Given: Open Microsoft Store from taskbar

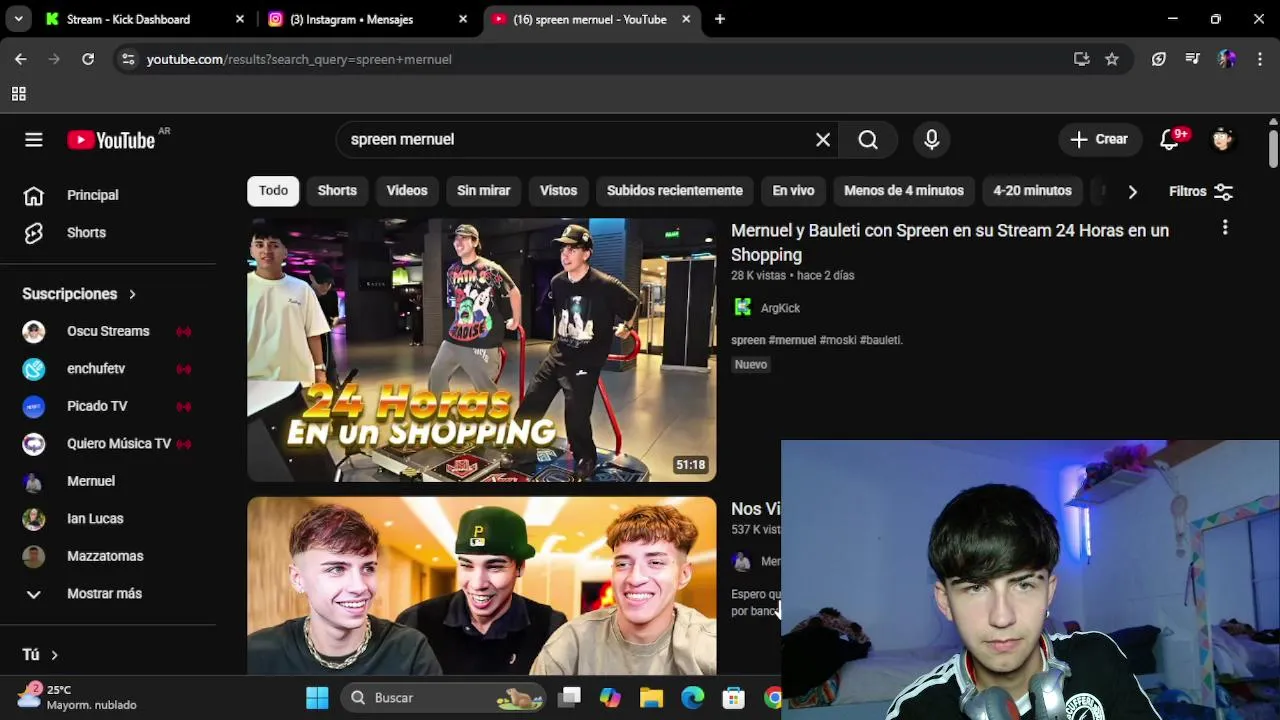Looking at the screenshot, I should pos(733,698).
